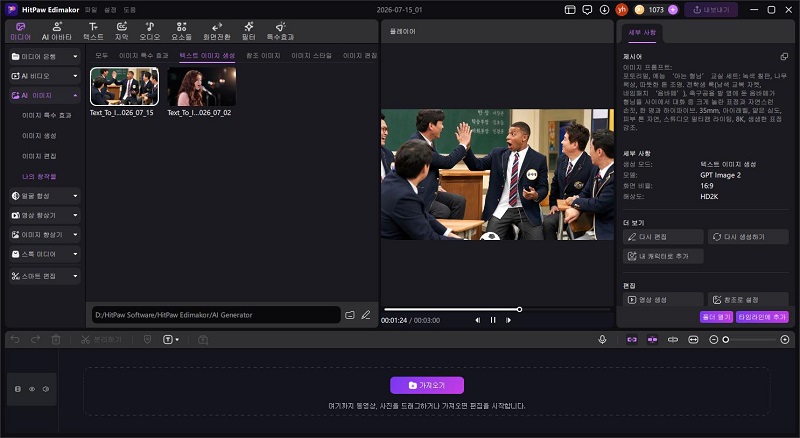Click the pencil edit-path icon
This screenshot has width=800, height=438.
coord(366,315)
